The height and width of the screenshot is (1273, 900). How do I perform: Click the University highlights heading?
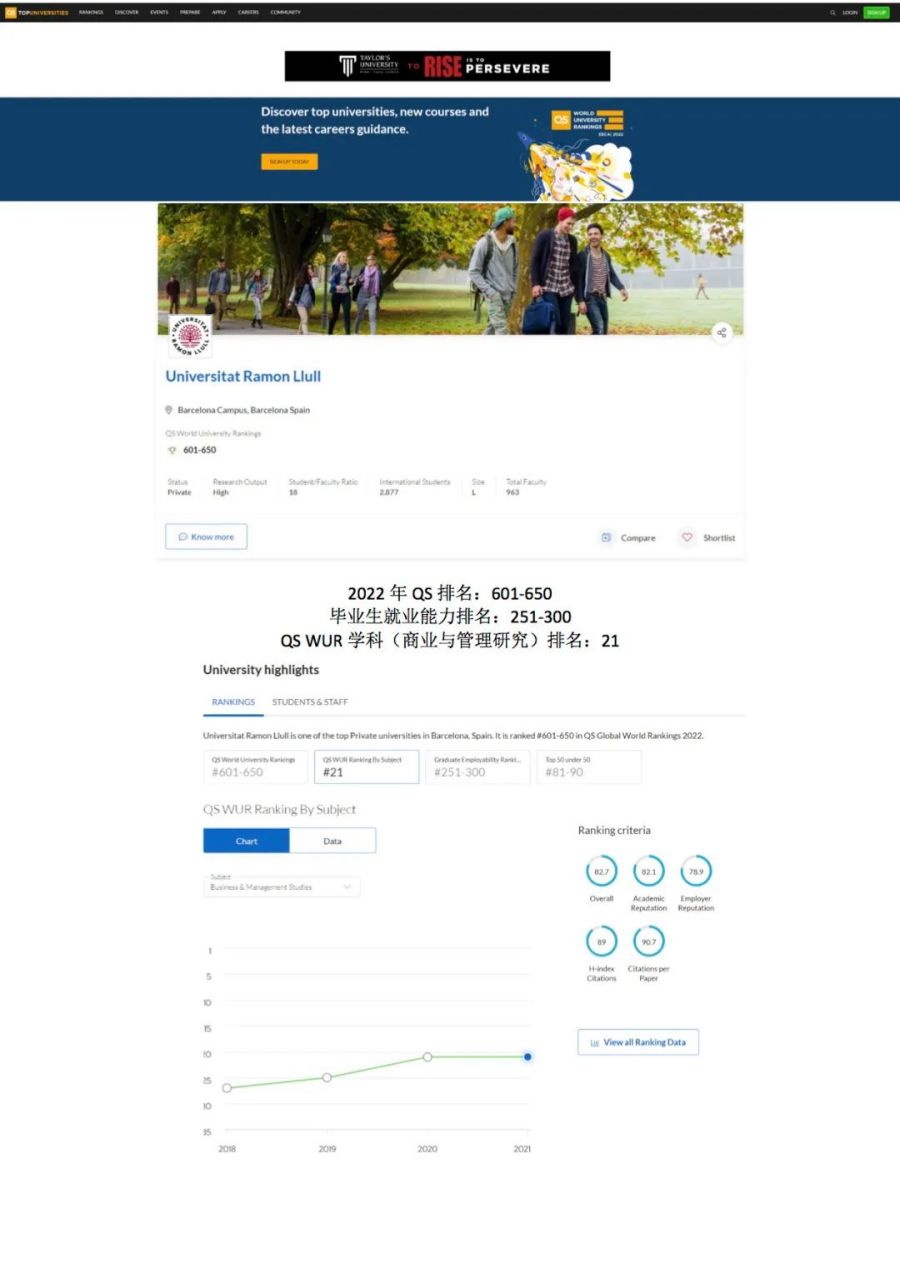pos(261,670)
